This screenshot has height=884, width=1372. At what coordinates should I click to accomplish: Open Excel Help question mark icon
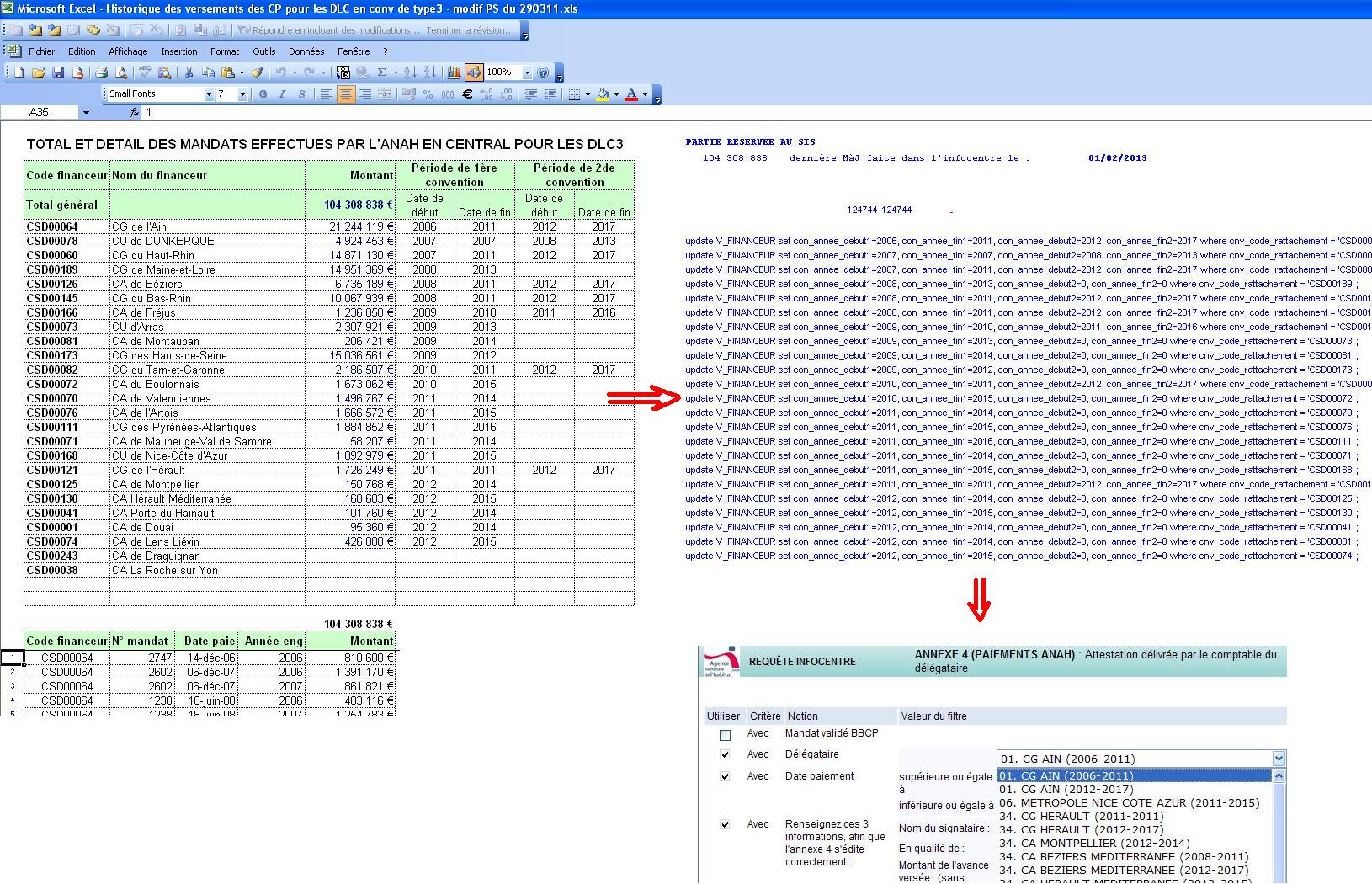click(x=543, y=72)
